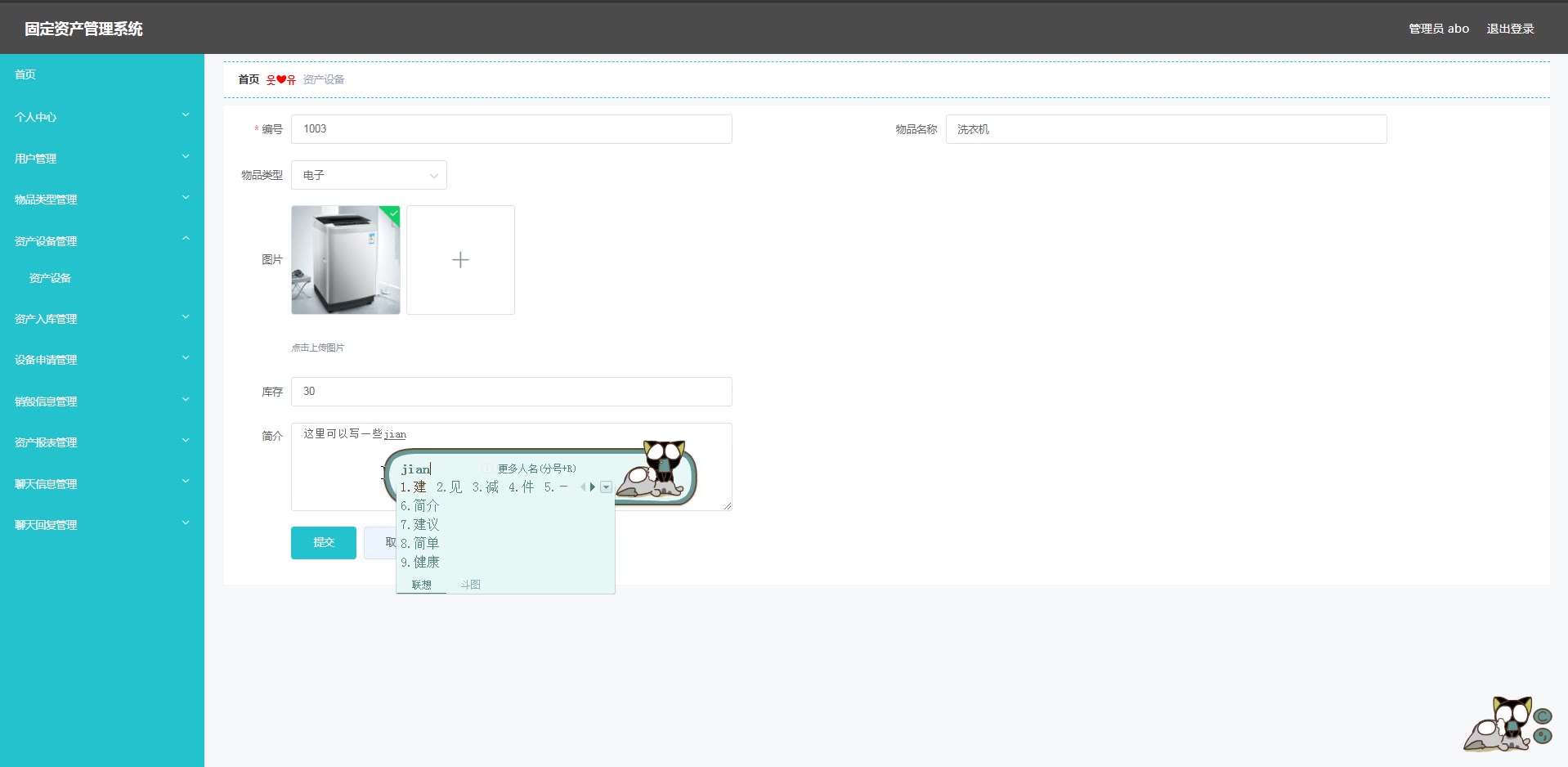Select IME candidate 2 见

tap(450, 487)
